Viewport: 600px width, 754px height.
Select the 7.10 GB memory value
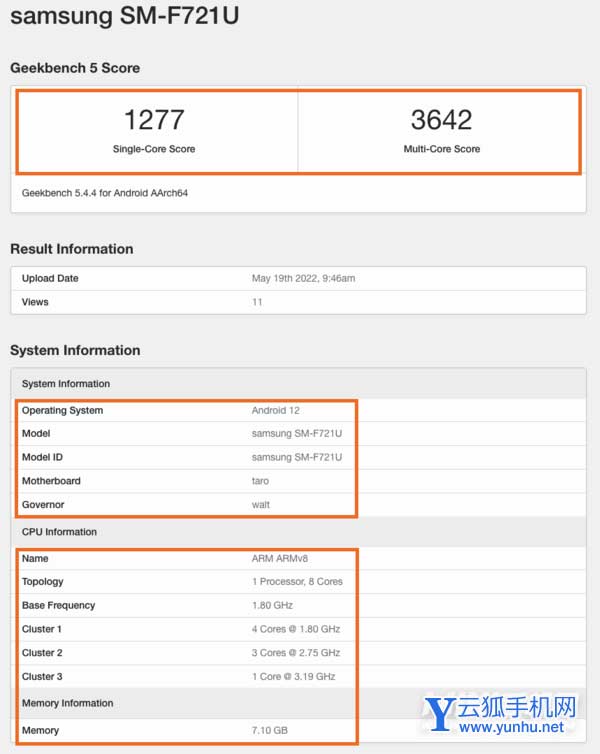[270, 730]
